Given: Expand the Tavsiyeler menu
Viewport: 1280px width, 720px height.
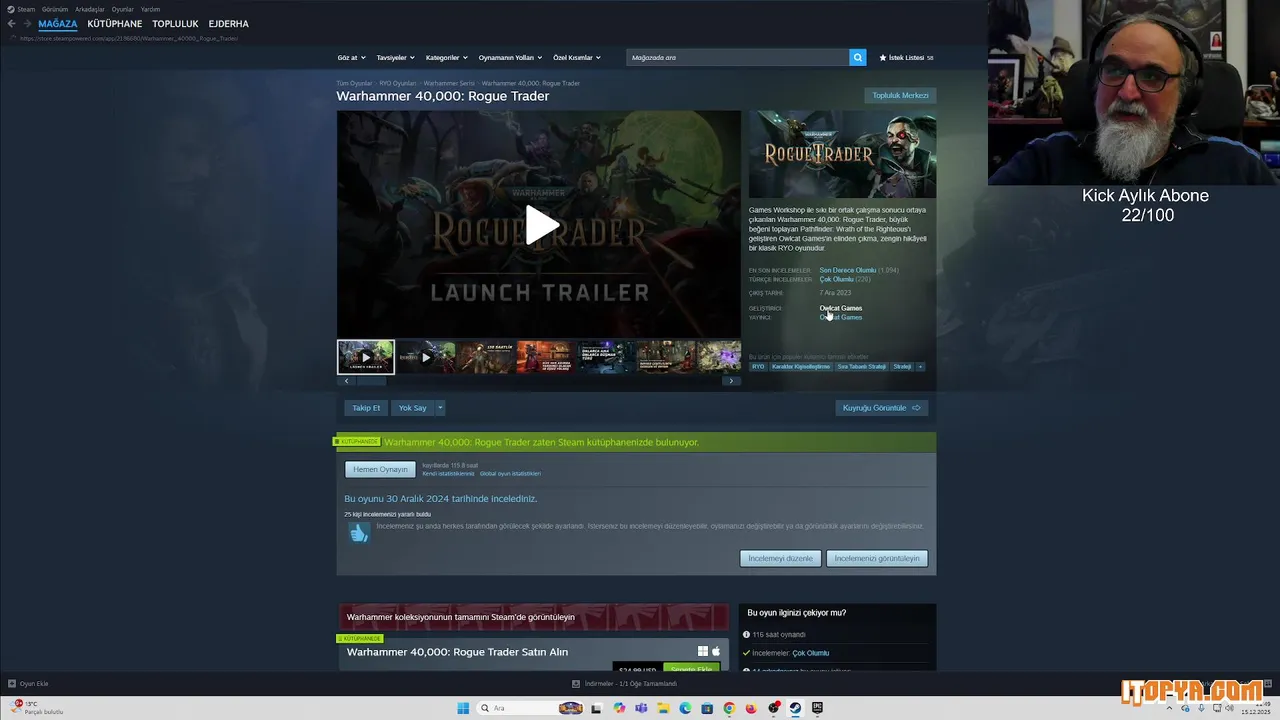Looking at the screenshot, I should 395,58.
